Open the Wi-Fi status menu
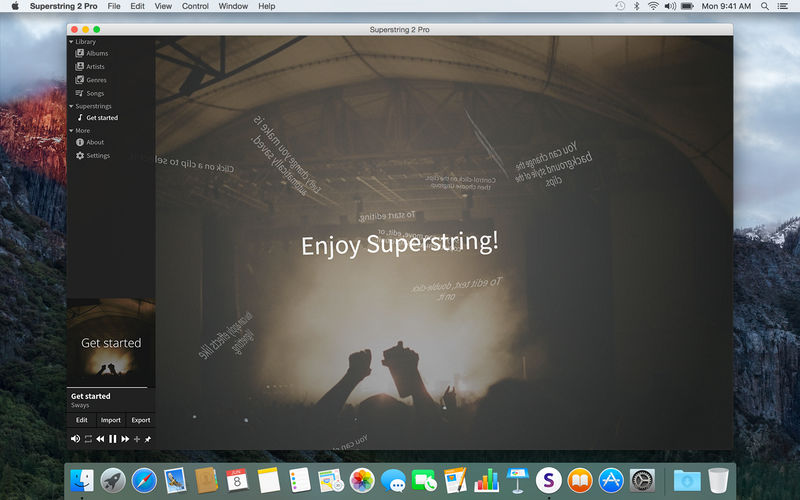The image size is (800, 500). click(x=653, y=6)
